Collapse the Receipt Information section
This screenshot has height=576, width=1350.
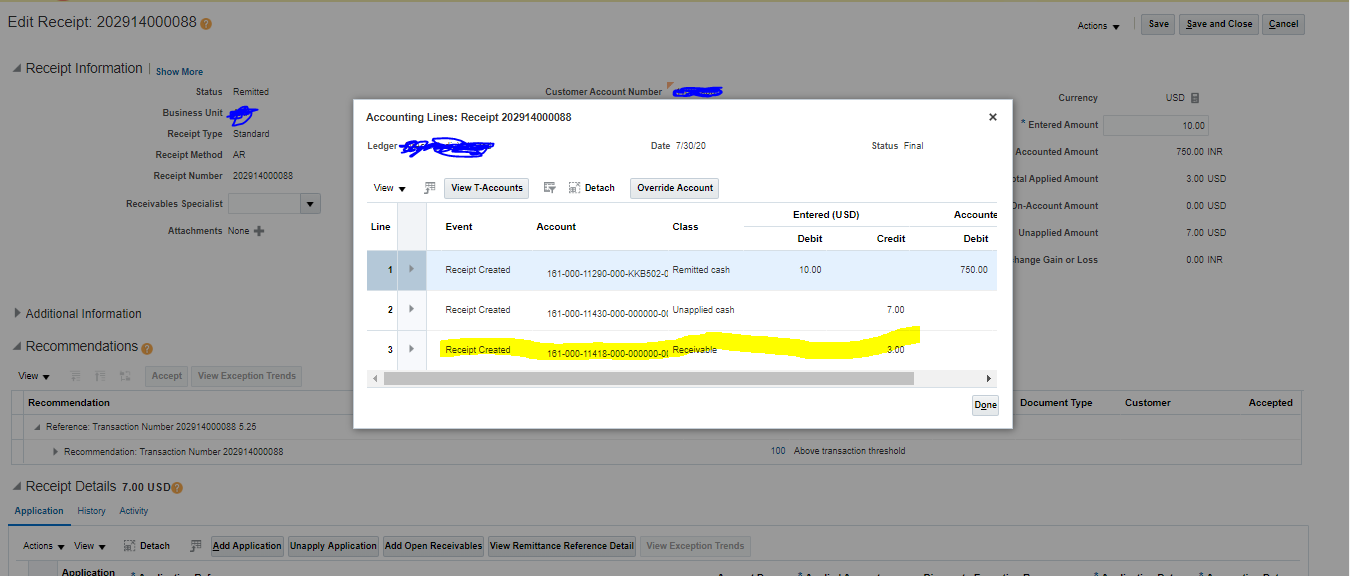coord(17,69)
